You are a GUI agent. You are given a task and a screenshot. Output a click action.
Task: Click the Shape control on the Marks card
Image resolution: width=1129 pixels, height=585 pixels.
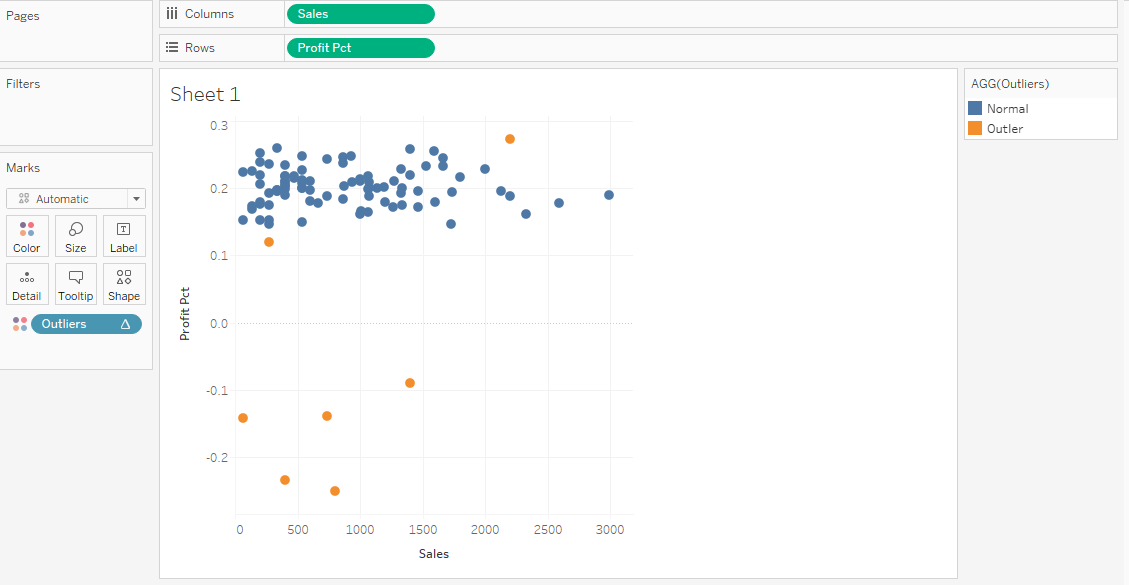[123, 284]
